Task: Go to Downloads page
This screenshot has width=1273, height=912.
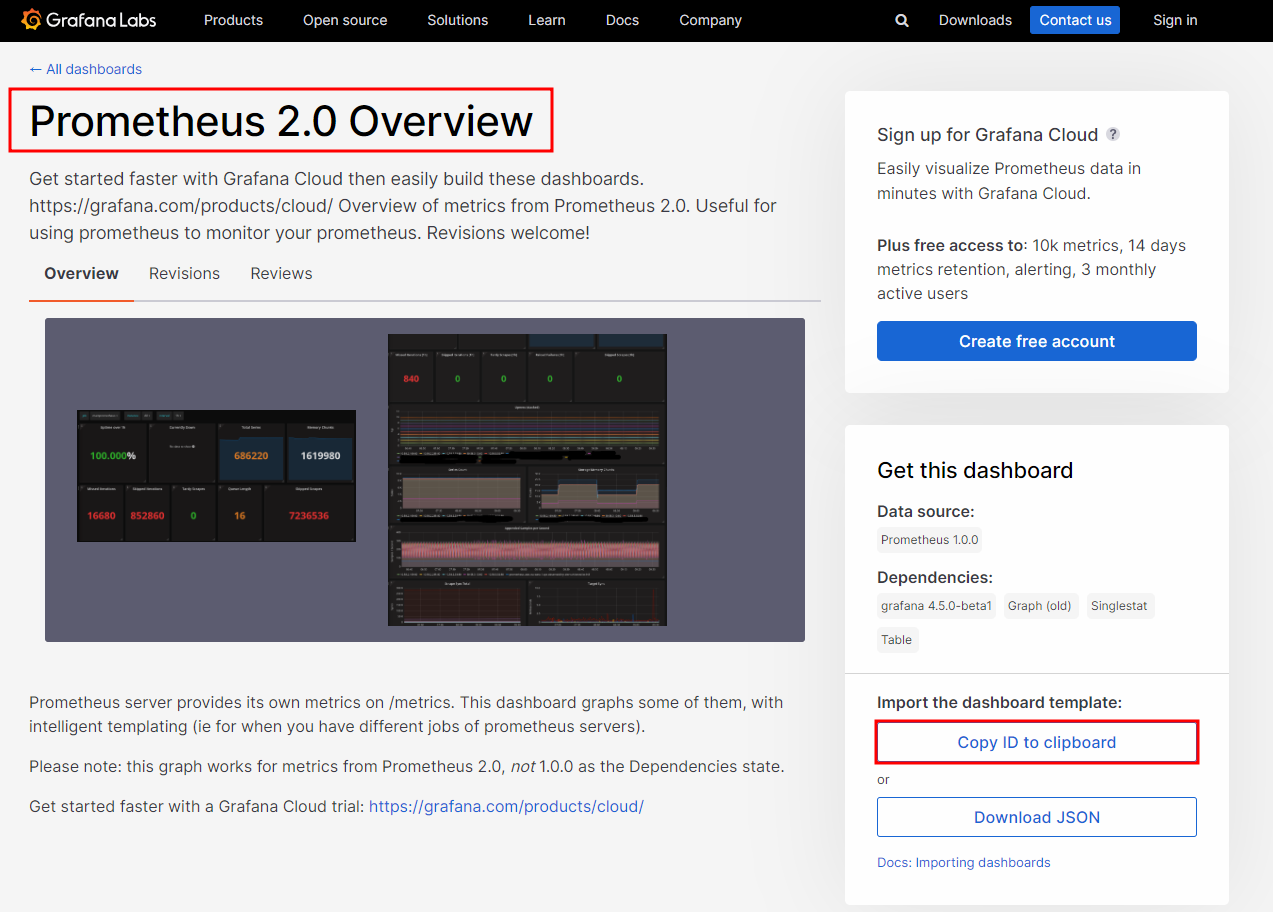Action: (975, 20)
